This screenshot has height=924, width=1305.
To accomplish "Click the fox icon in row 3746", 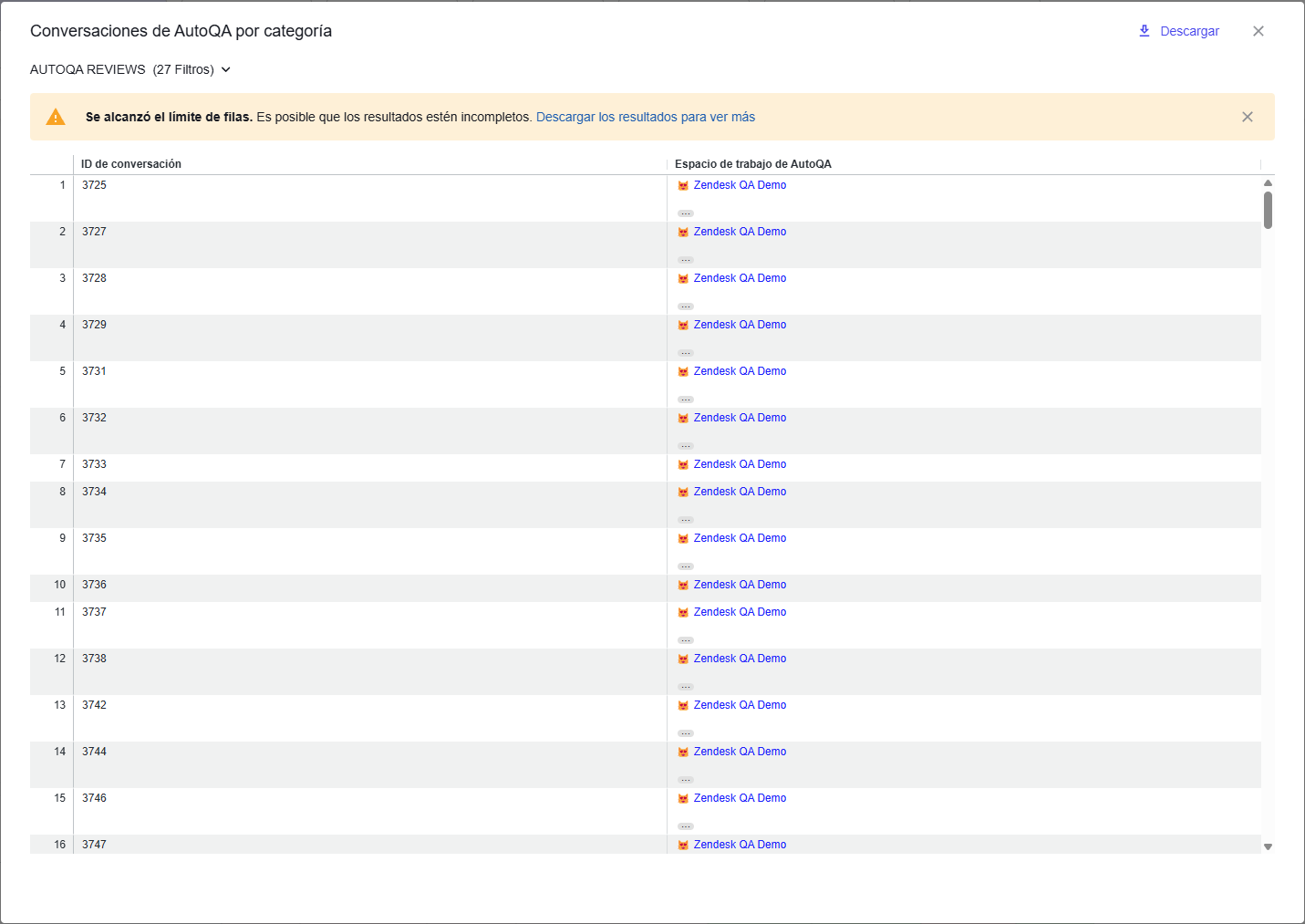I will [x=683, y=799].
